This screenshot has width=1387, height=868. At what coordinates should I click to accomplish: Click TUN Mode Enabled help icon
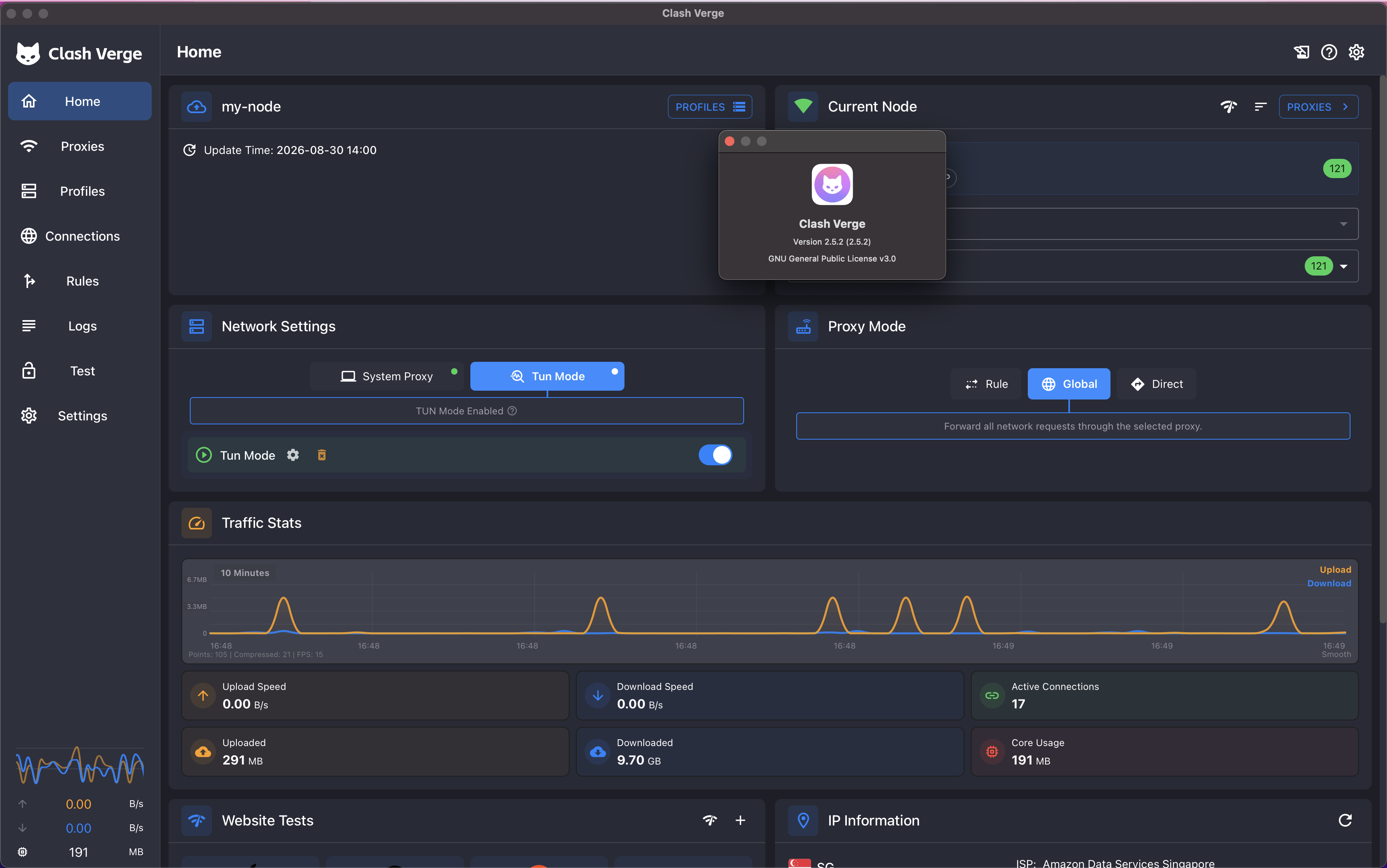pyautogui.click(x=512, y=411)
